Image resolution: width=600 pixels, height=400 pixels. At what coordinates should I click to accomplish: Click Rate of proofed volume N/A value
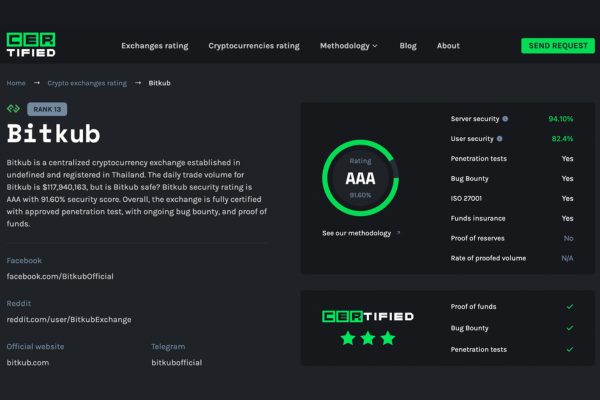point(567,258)
